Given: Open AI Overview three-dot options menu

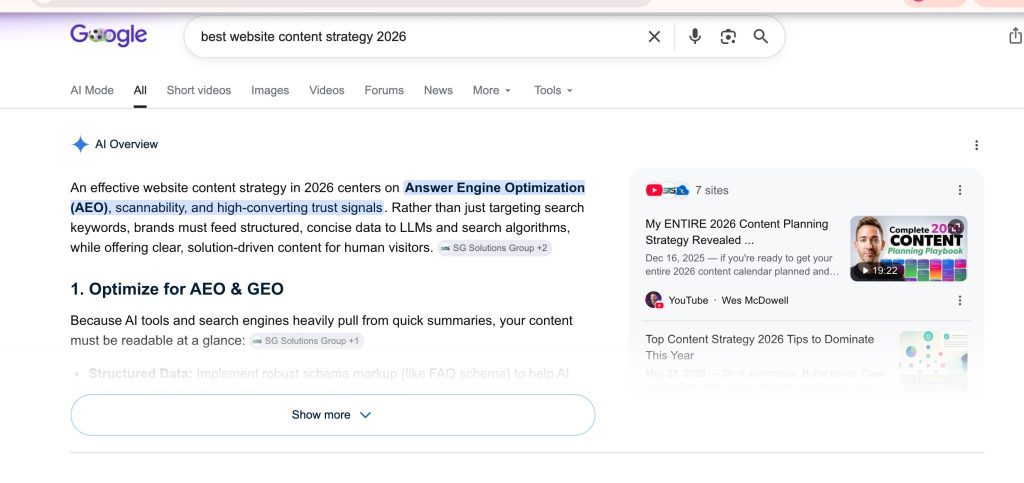Looking at the screenshot, I should click(x=976, y=145).
